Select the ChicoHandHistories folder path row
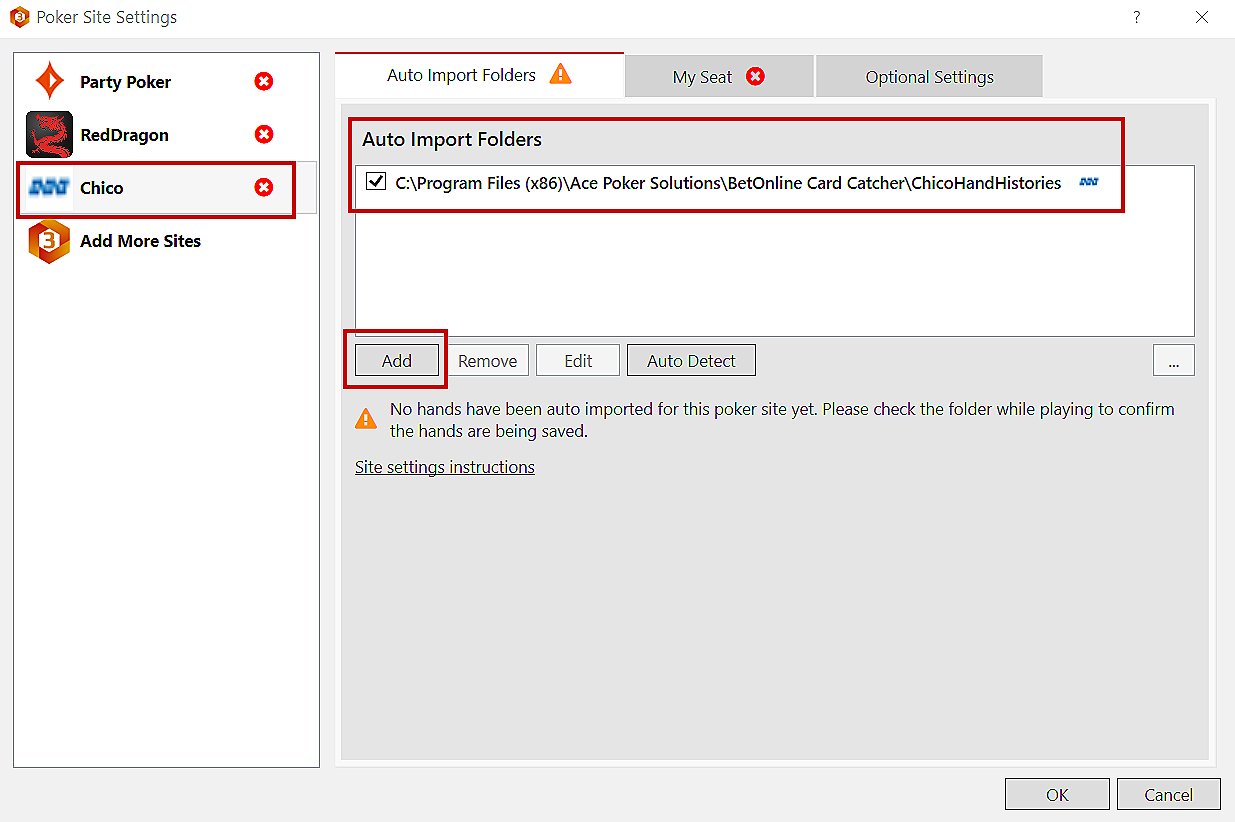 tap(775, 183)
